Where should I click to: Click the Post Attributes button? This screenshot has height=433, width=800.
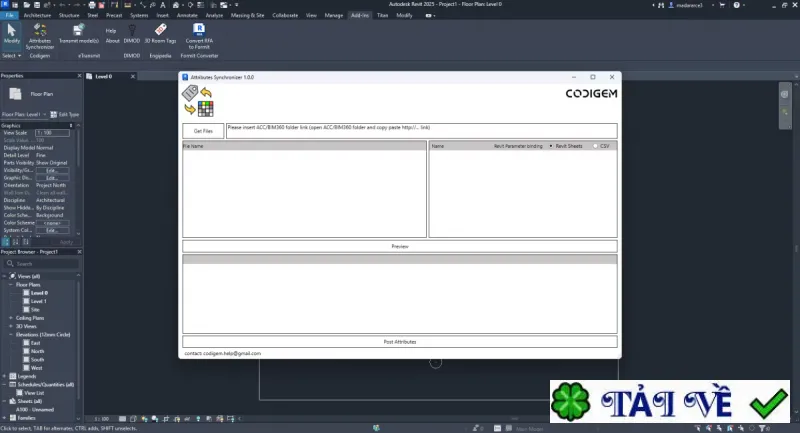tap(400, 342)
